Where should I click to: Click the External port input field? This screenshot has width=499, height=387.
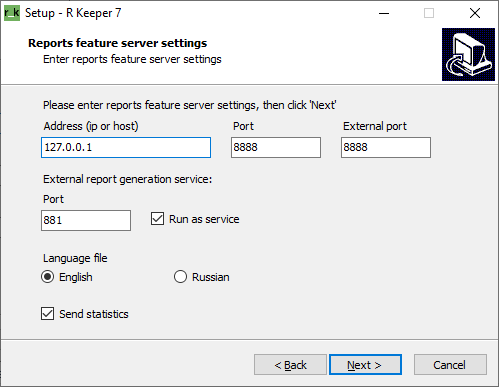click(386, 147)
